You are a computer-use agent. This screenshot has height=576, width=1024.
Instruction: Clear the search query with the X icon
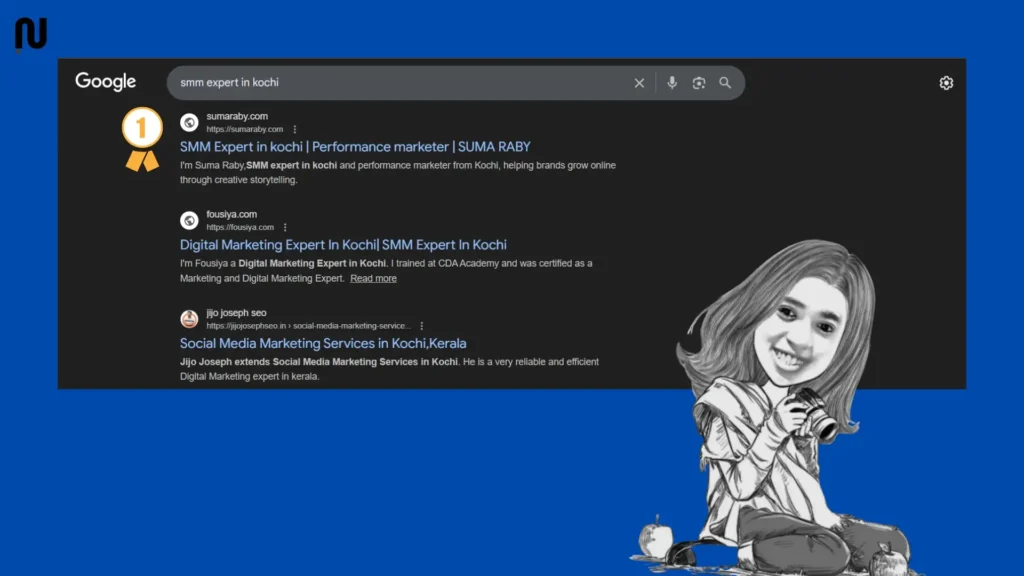(639, 83)
